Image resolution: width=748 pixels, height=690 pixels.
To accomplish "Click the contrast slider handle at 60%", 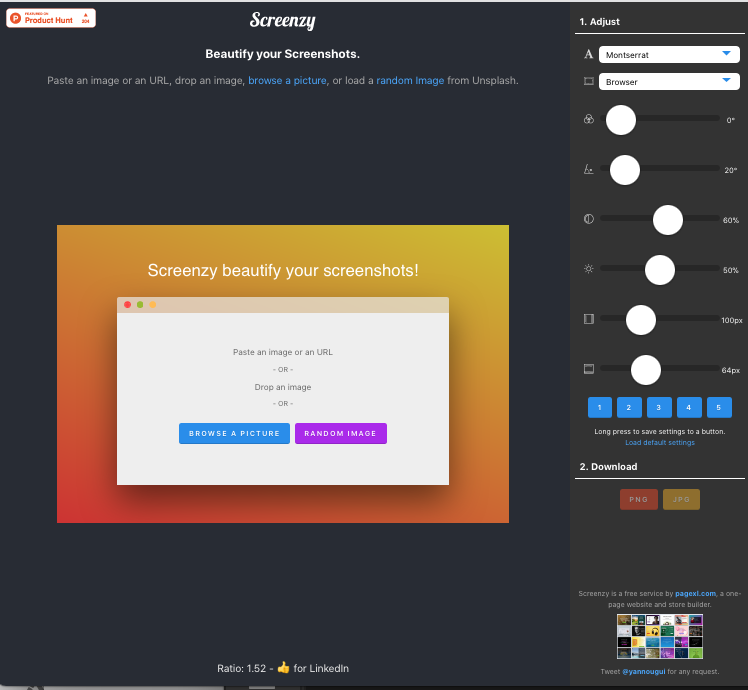I will coord(668,220).
